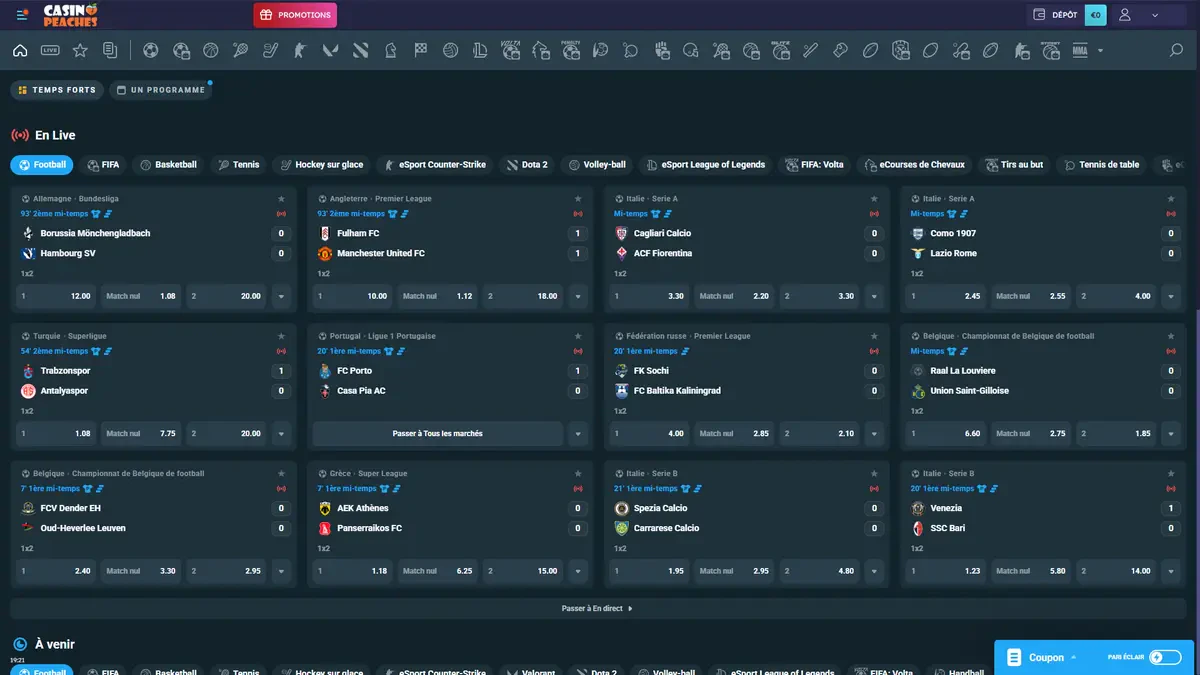Favorite the FK Sochi match star
This screenshot has width=1200, height=675.
(x=875, y=336)
